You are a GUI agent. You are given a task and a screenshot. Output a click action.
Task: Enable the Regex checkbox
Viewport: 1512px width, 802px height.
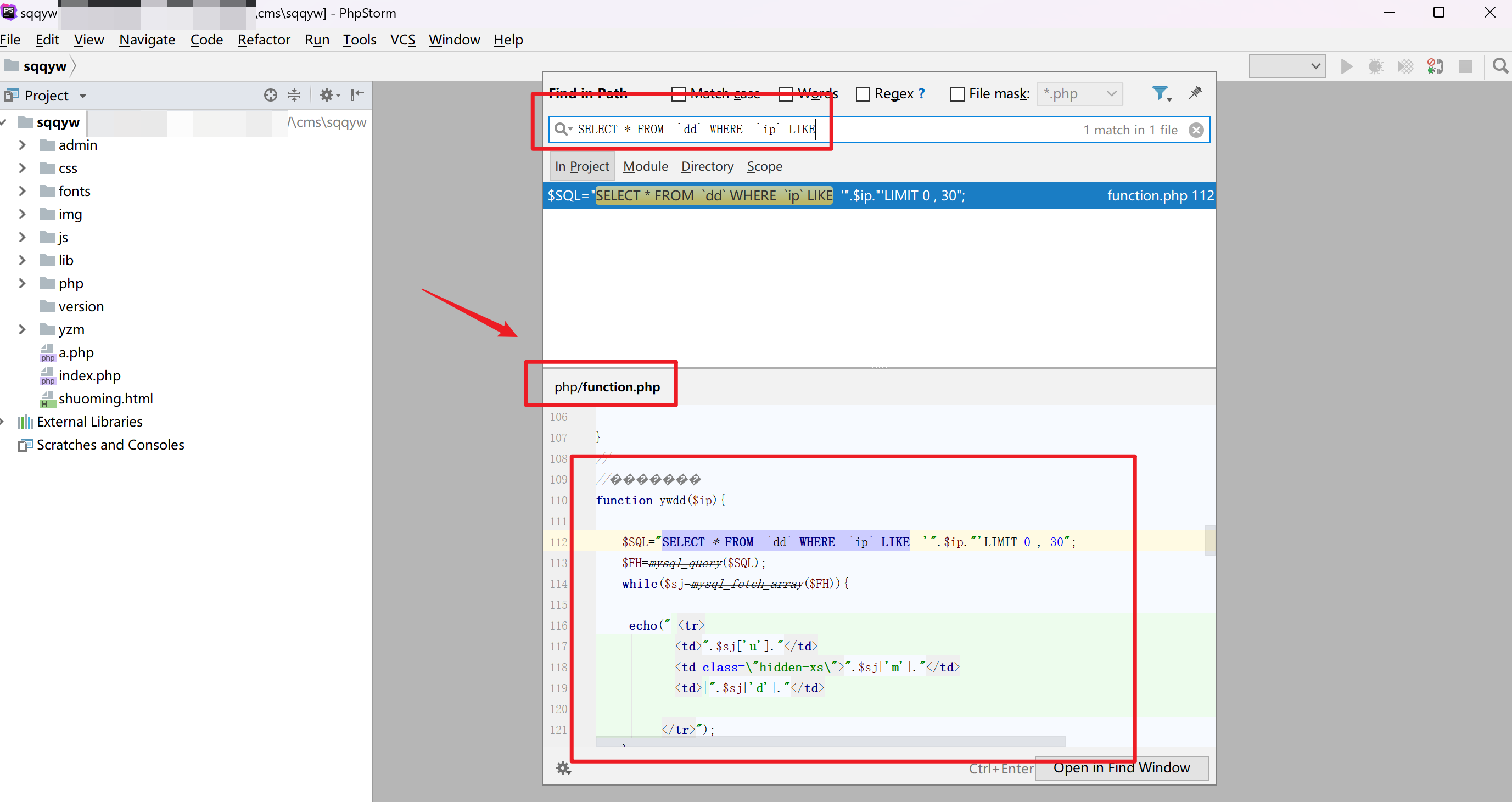point(863,94)
